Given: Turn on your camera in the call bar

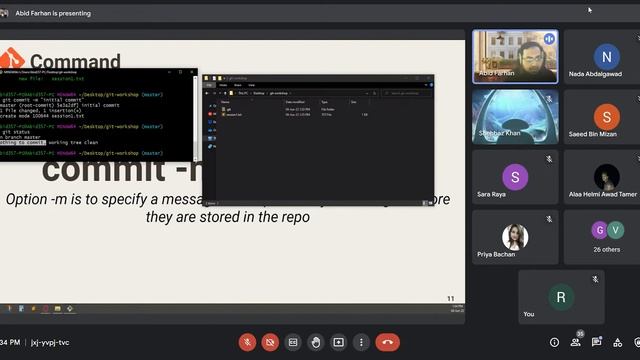Looking at the screenshot, I should [x=270, y=342].
